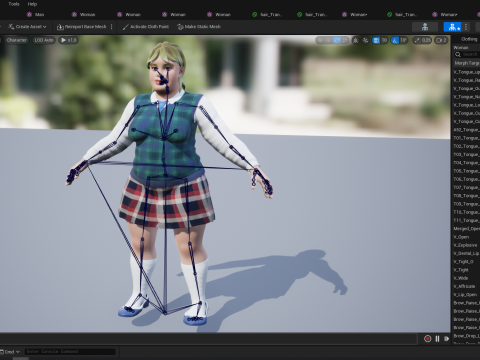Image resolution: width=480 pixels, height=360 pixels.
Task: Open the LOD Auto dropdown
Action: pos(44,40)
